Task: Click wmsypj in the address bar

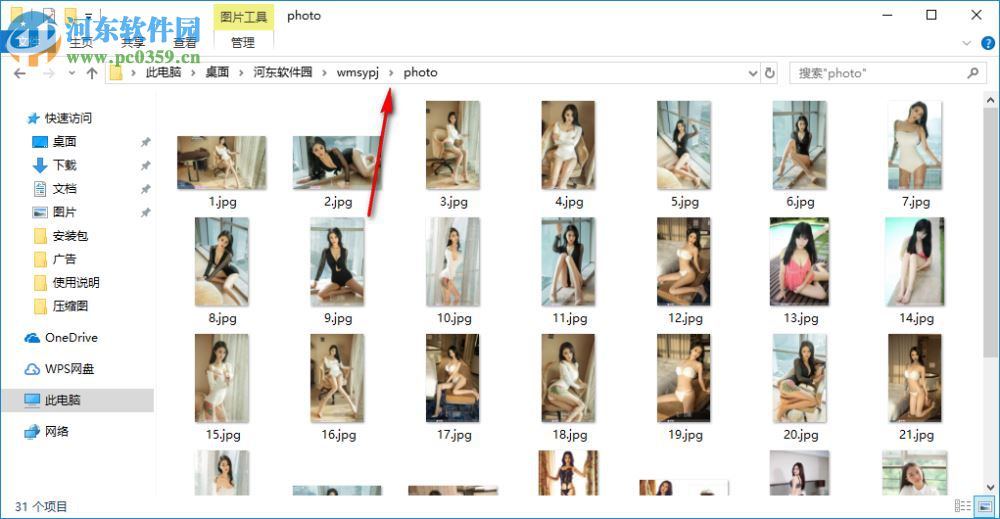Action: 358,73
